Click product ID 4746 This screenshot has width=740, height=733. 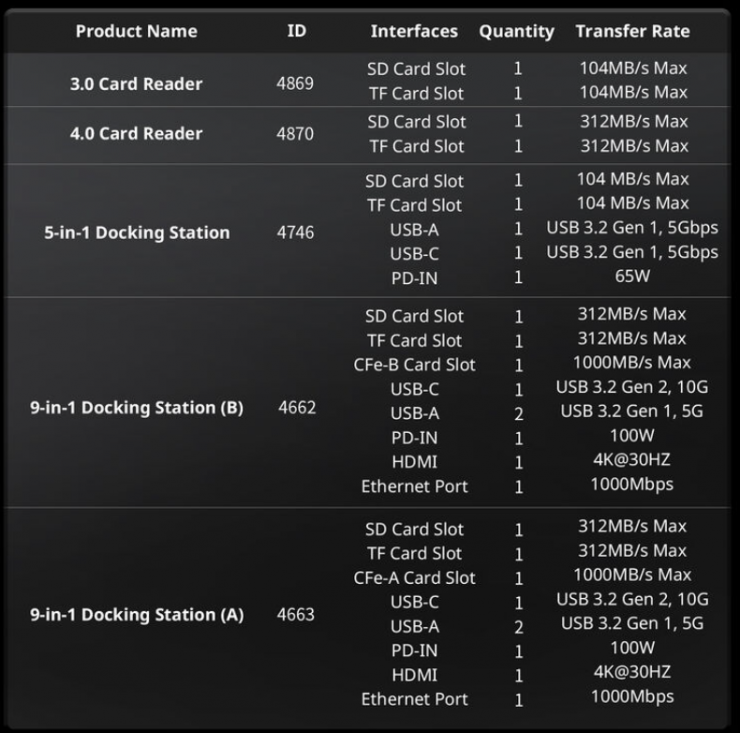[x=295, y=232]
